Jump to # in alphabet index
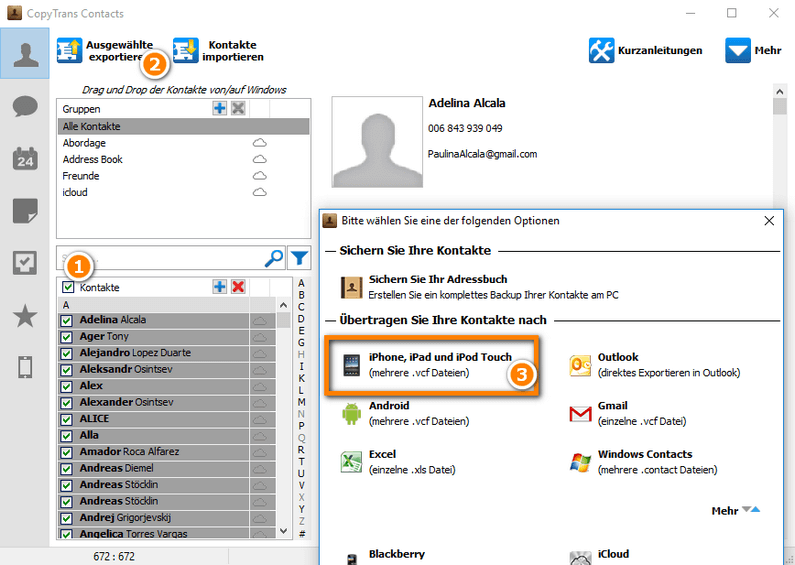This screenshot has width=795, height=565. tap(302, 533)
